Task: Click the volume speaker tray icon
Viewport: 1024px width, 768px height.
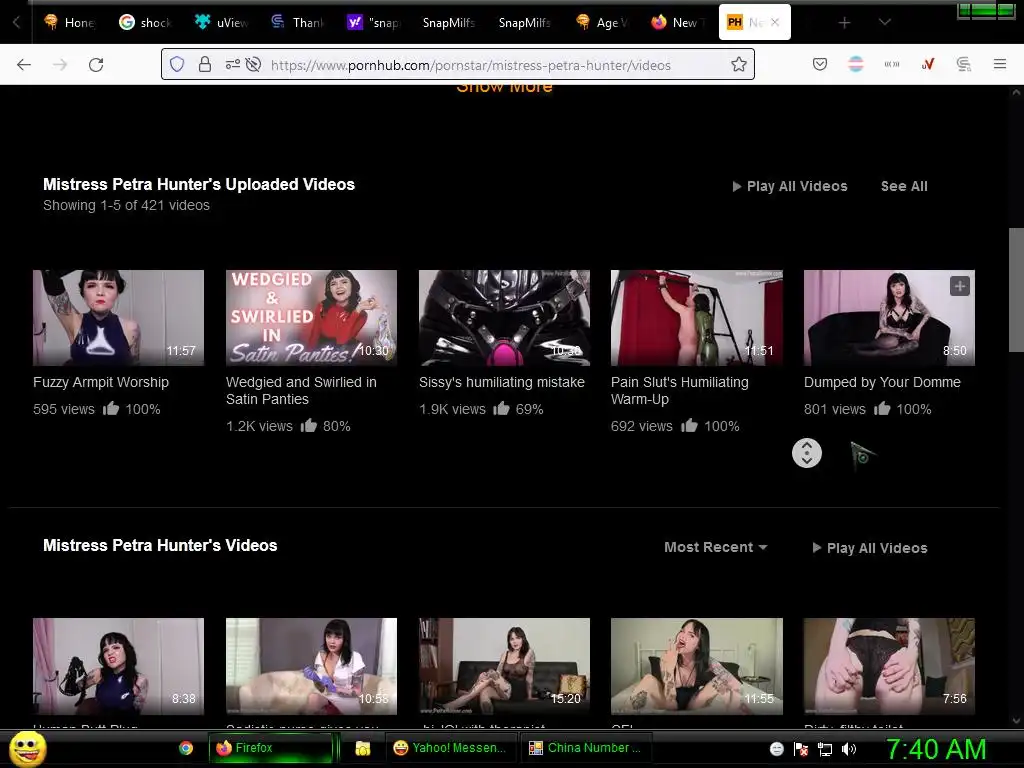Action: [849, 749]
